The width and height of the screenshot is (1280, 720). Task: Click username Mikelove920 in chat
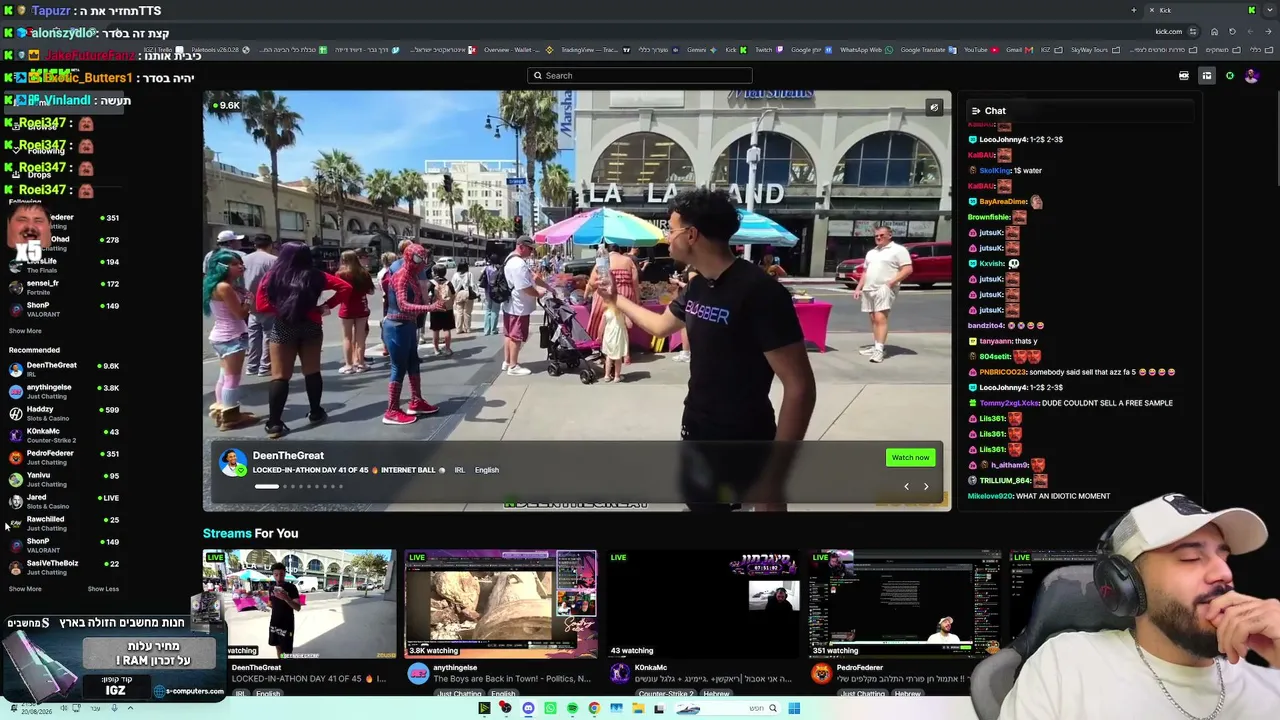click(x=990, y=496)
